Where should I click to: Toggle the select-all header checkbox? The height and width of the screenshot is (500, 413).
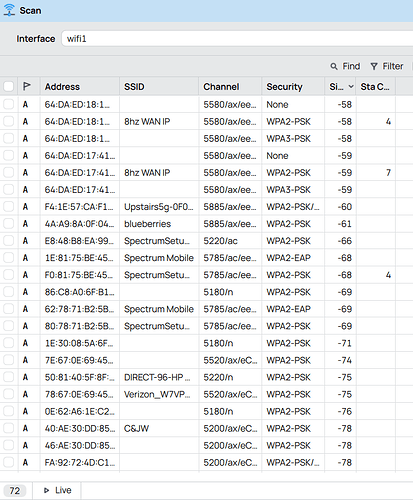(8, 87)
